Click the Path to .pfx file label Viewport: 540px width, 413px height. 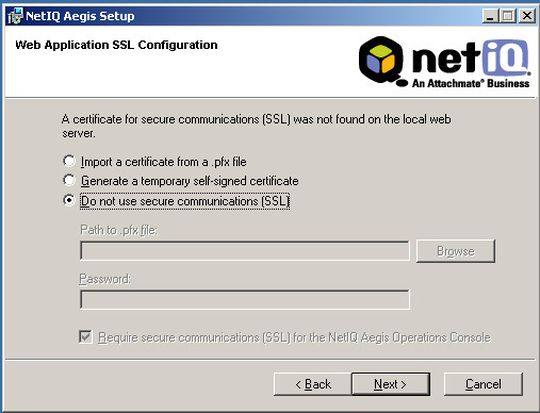tap(118, 230)
